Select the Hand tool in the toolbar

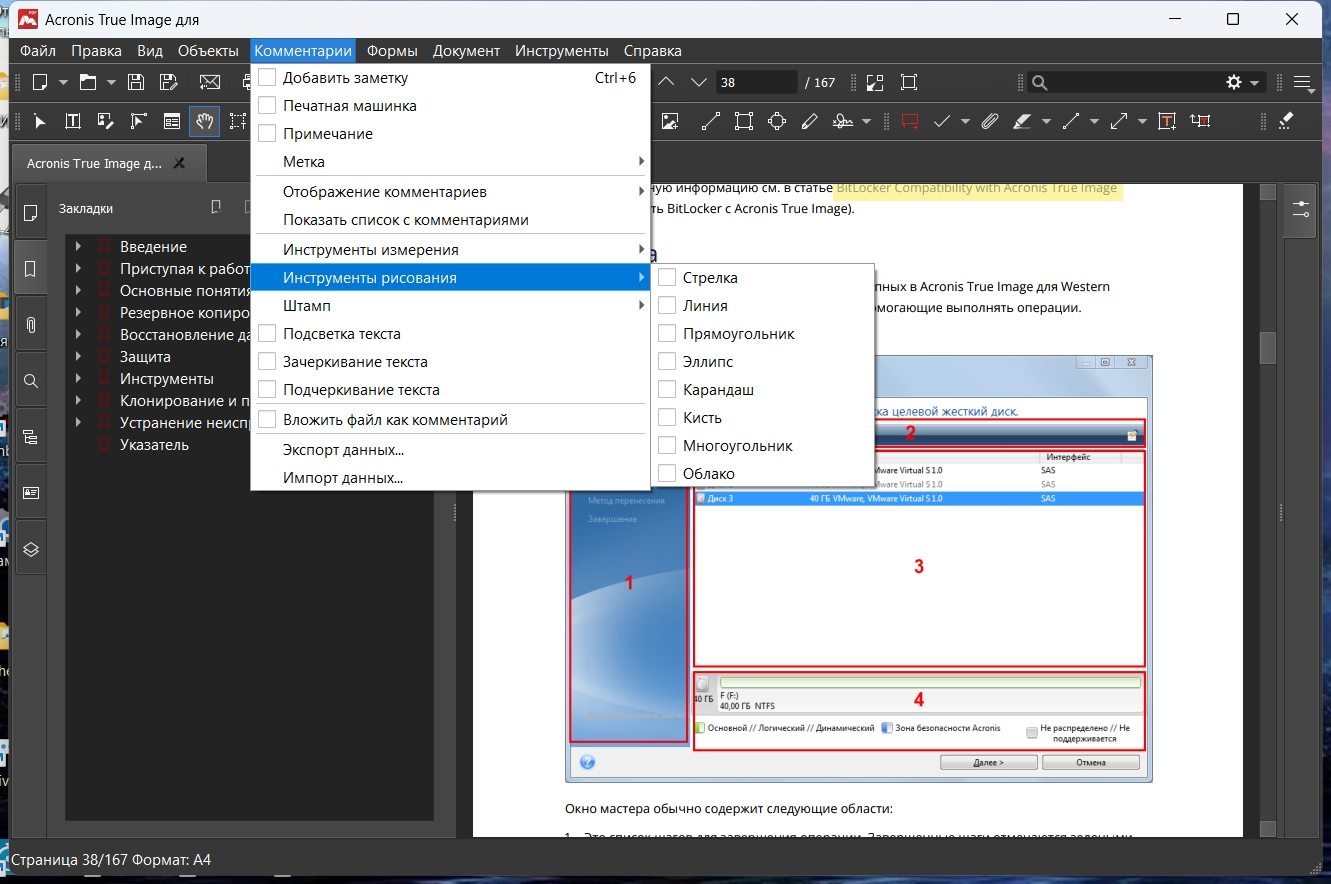pos(204,121)
